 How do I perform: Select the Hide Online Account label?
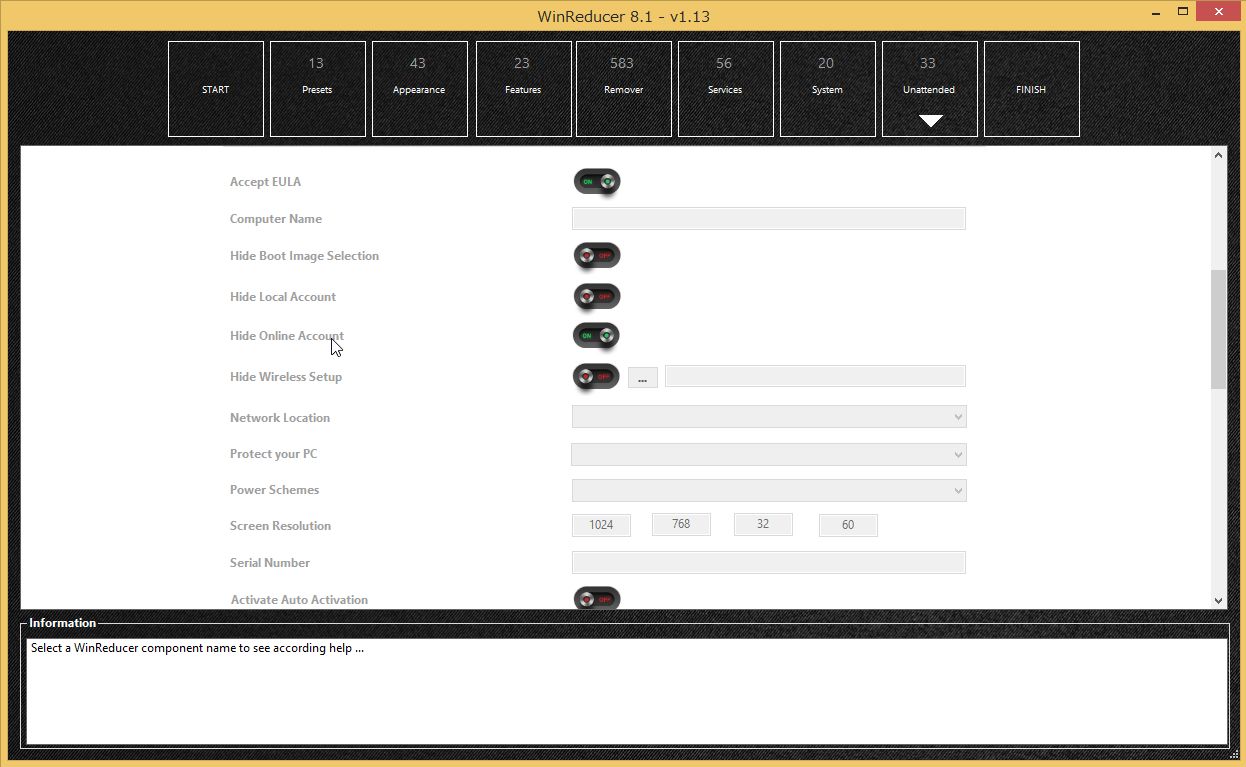point(287,336)
